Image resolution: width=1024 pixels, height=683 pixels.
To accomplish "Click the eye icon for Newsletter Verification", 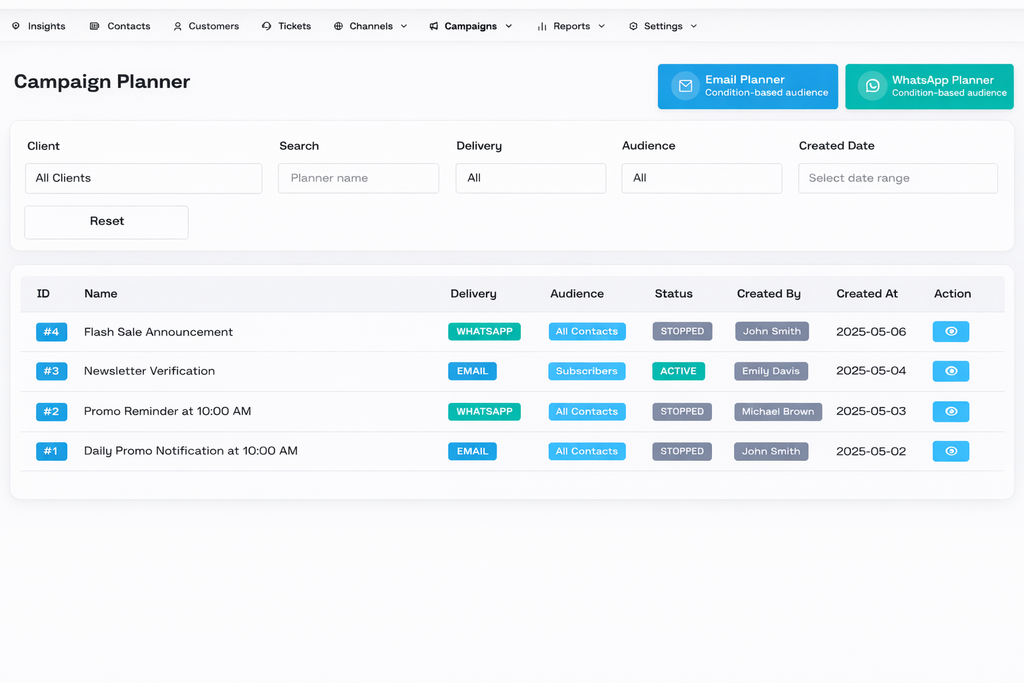I will tap(950, 371).
